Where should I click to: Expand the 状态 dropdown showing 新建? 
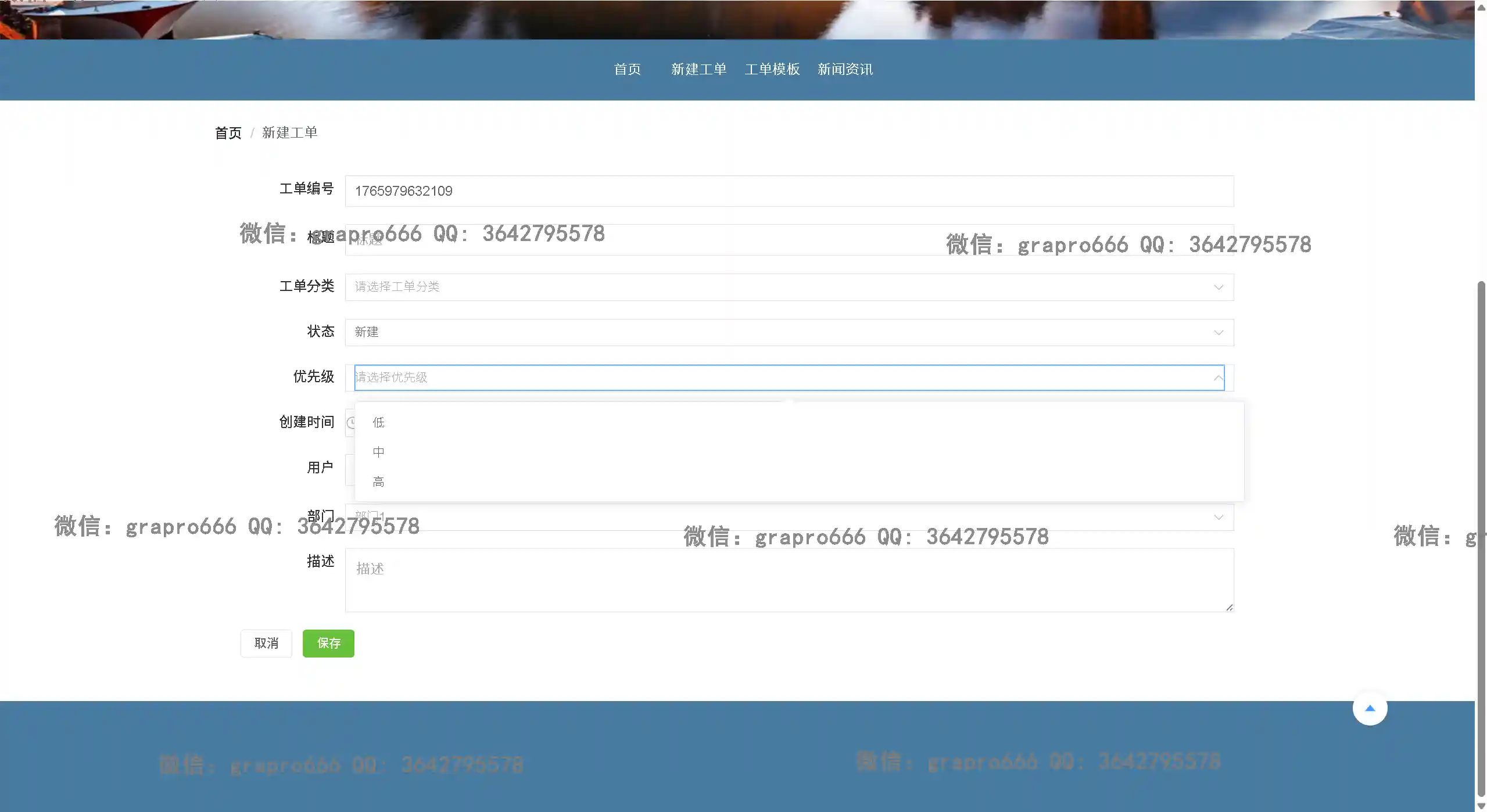[x=789, y=332]
